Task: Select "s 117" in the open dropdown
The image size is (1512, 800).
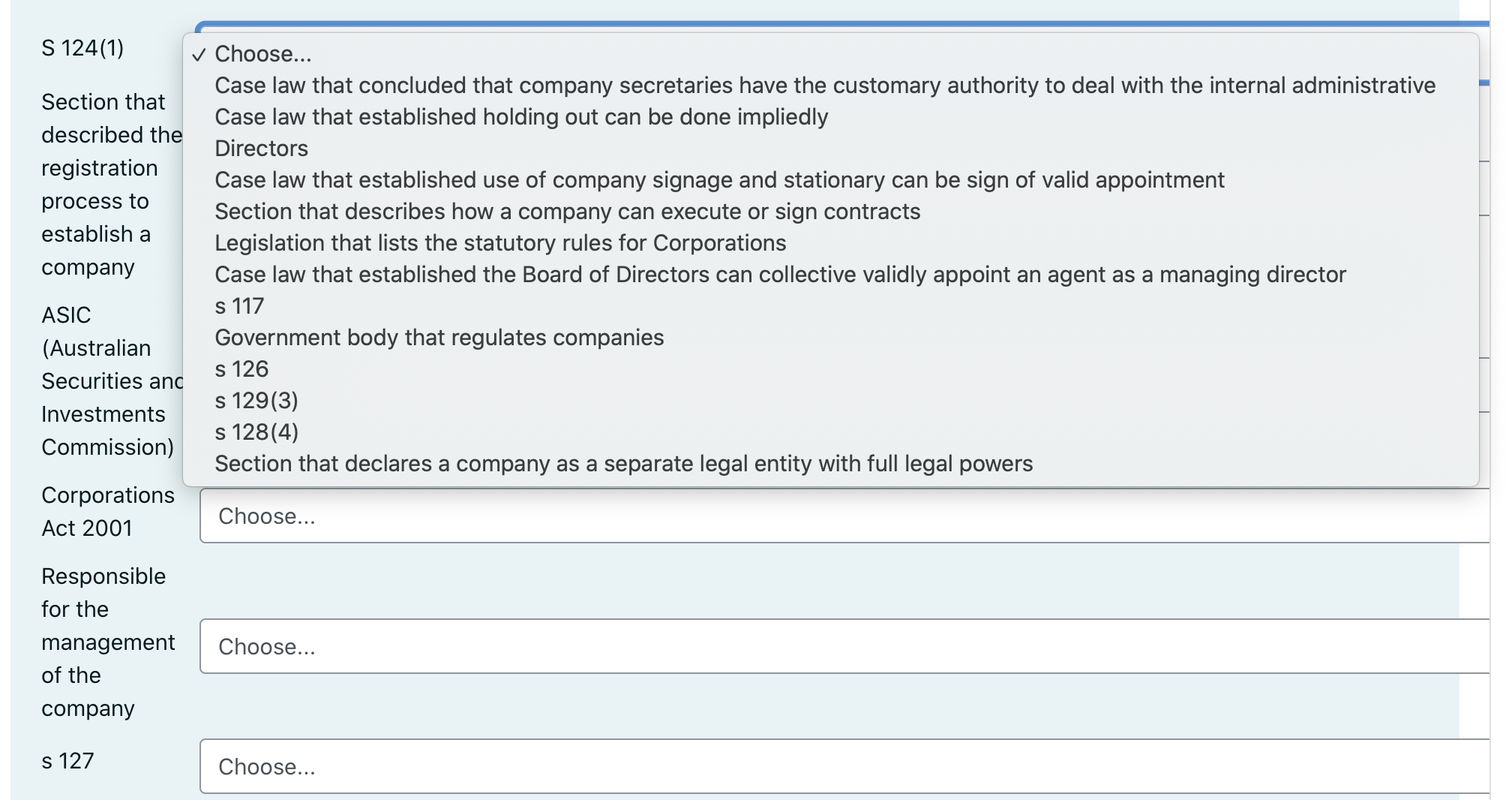Action: point(240,305)
